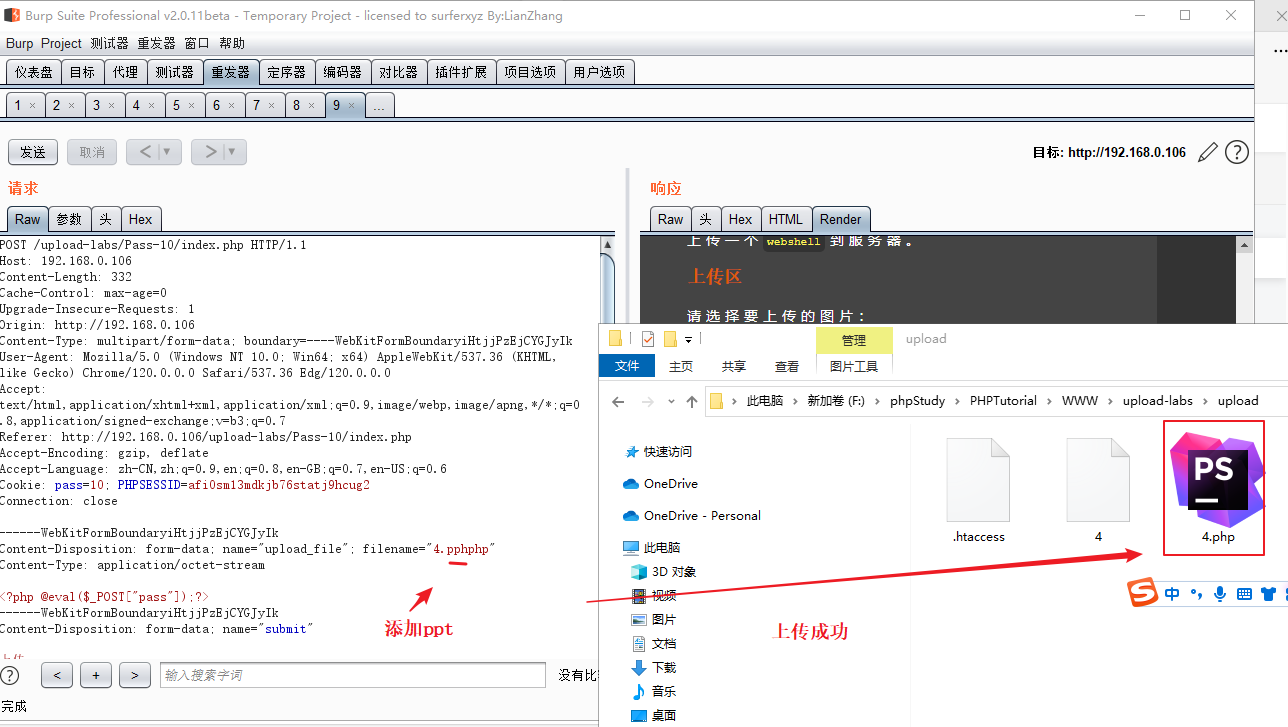This screenshot has width=1288, height=727.
Task: Close Repeater tab 9 with its x
Action: coord(351,105)
